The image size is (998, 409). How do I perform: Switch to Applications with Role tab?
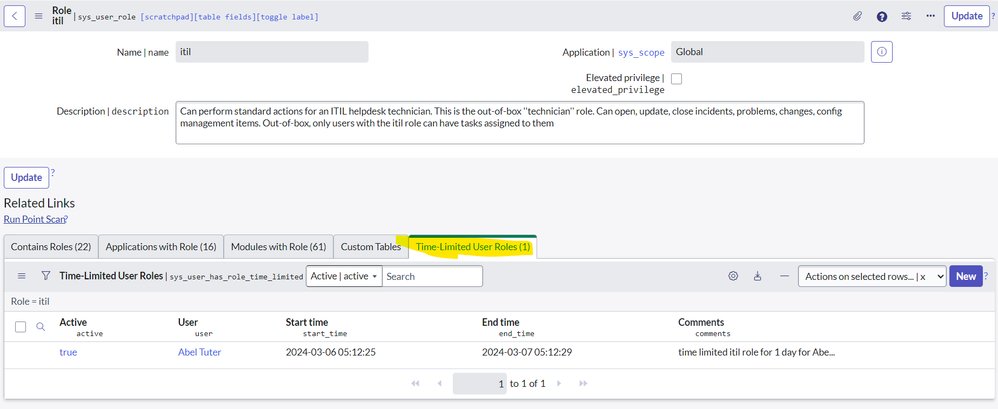[x=161, y=246]
